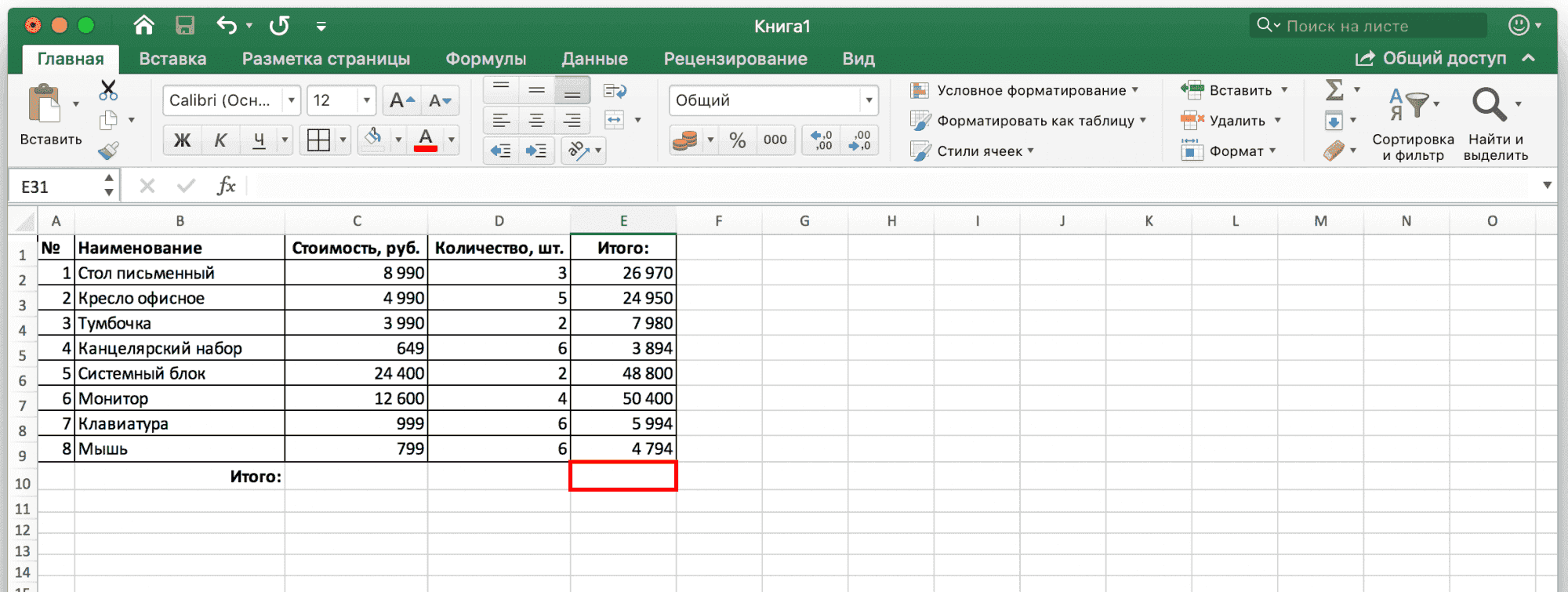
Task: Undo the last action
Action: tap(227, 26)
